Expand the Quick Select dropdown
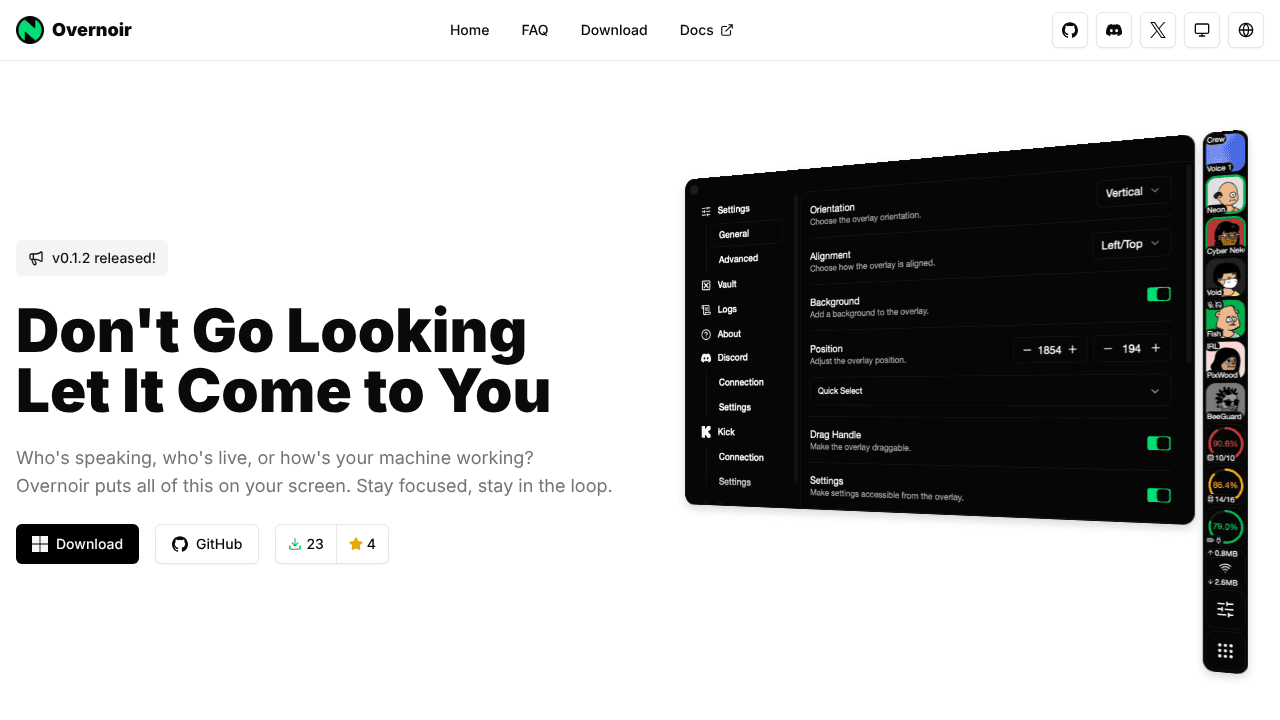This screenshot has width=1280, height=720. pyautogui.click(x=990, y=391)
